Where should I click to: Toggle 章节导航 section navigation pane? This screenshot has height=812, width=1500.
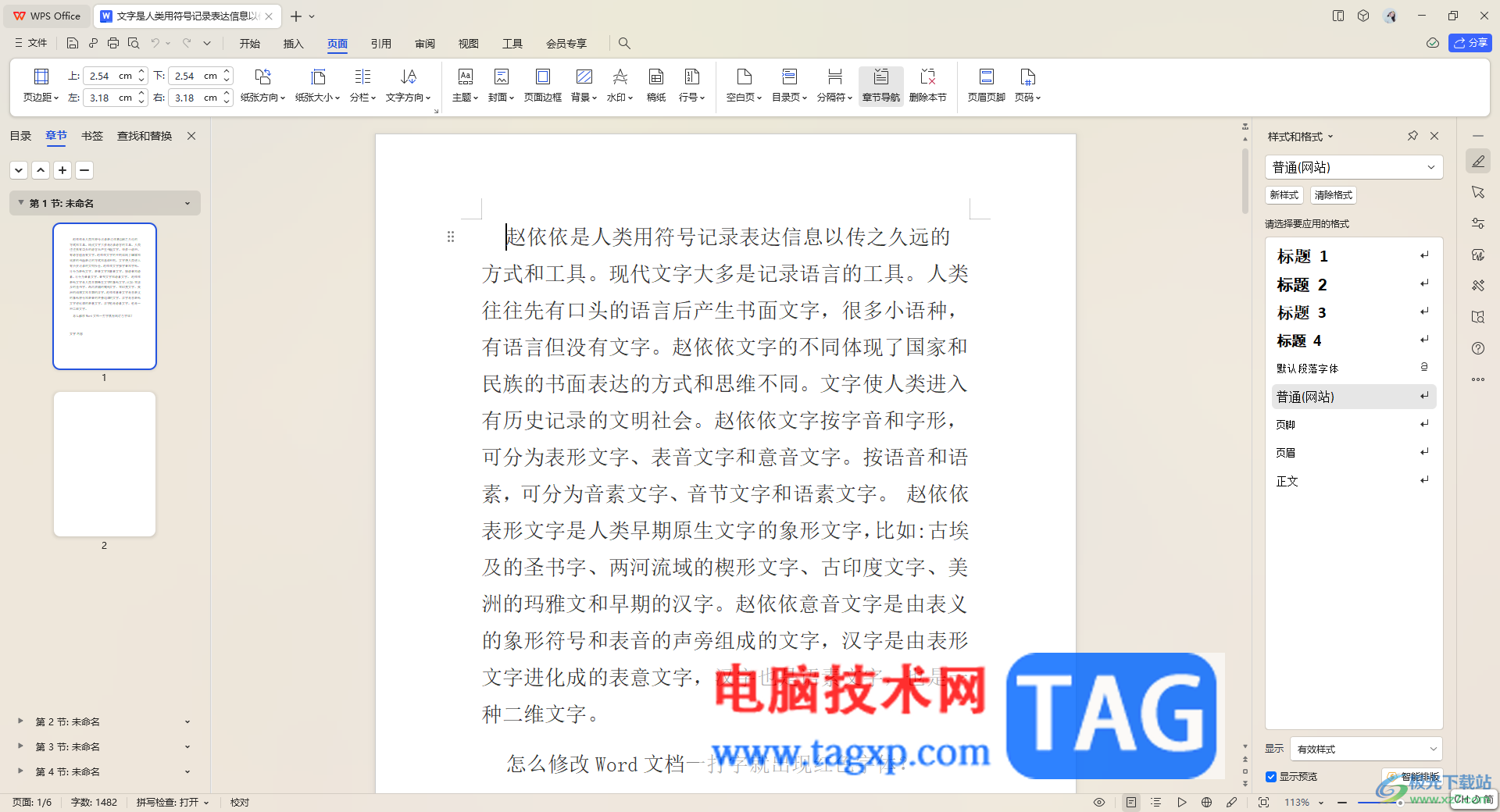coord(881,85)
